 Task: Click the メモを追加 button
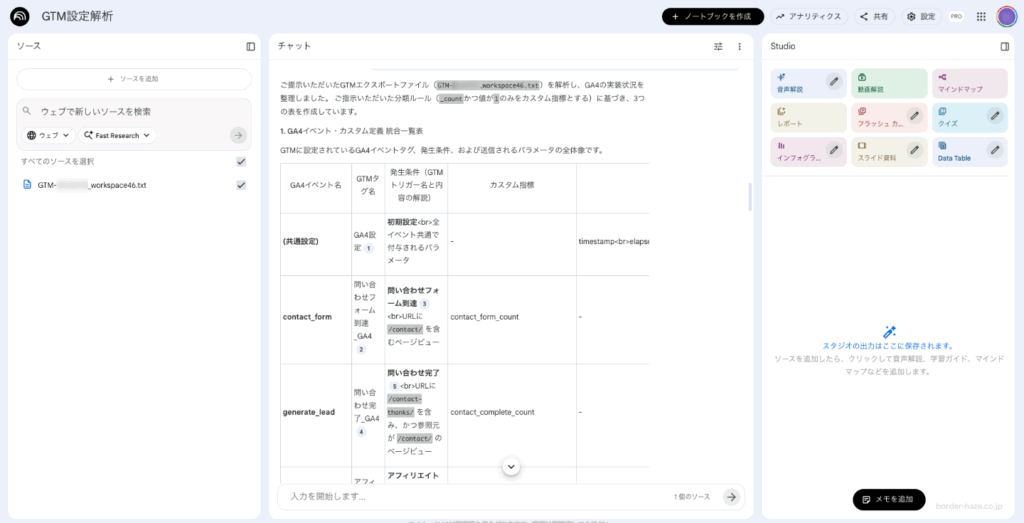pyautogui.click(x=888, y=499)
